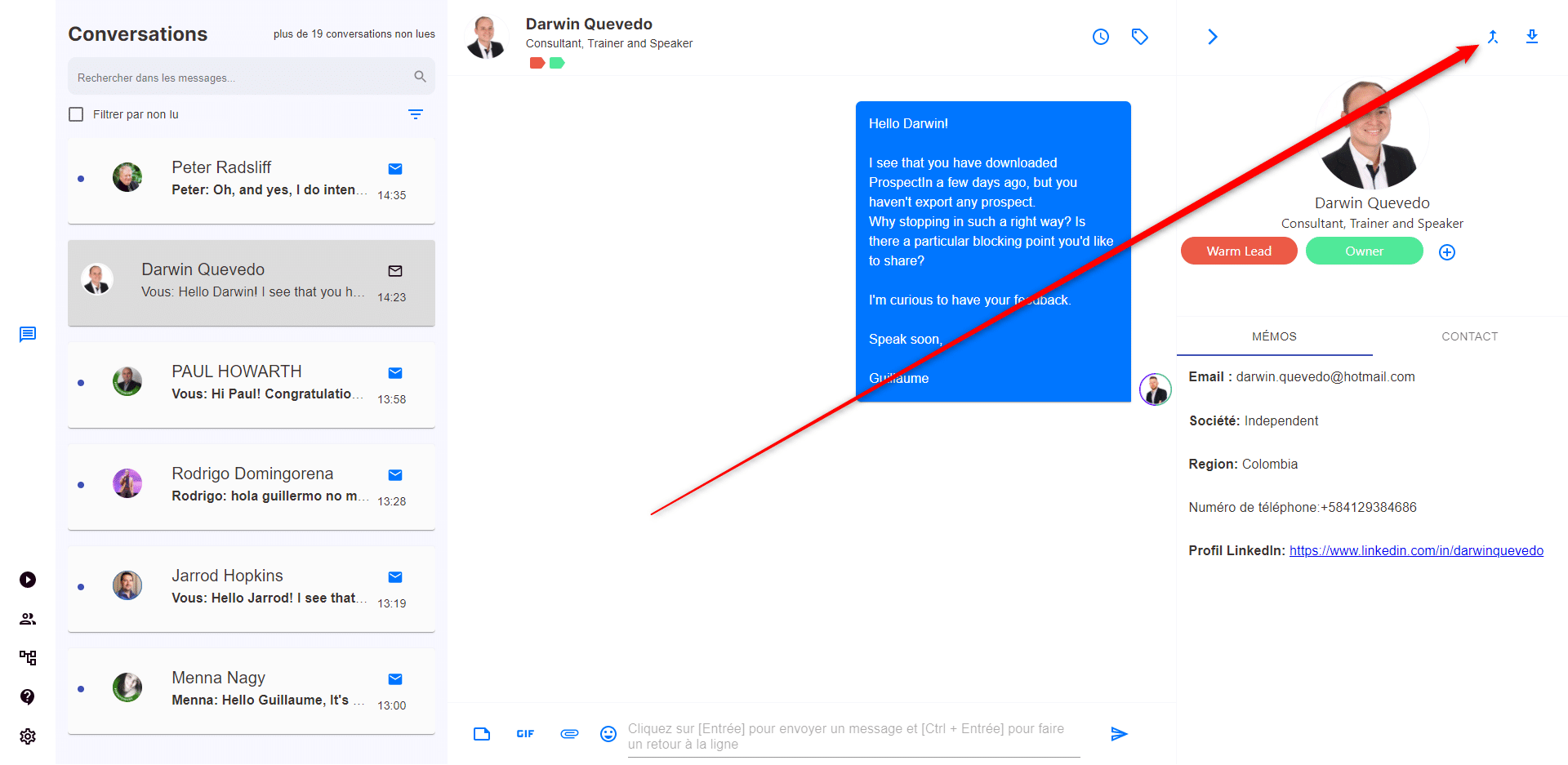Viewport: 1568px width, 765px height.
Task: Click the Warm Lead tag button
Action: click(1239, 251)
